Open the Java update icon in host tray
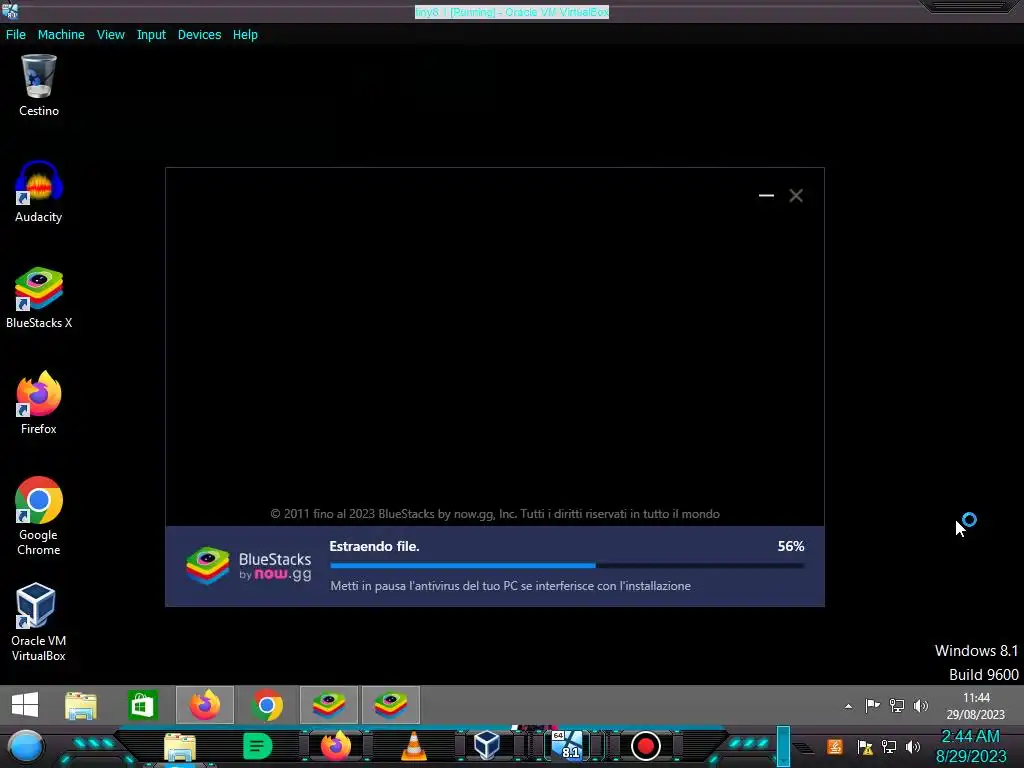Screen dimensions: 1024x768 click(x=835, y=746)
